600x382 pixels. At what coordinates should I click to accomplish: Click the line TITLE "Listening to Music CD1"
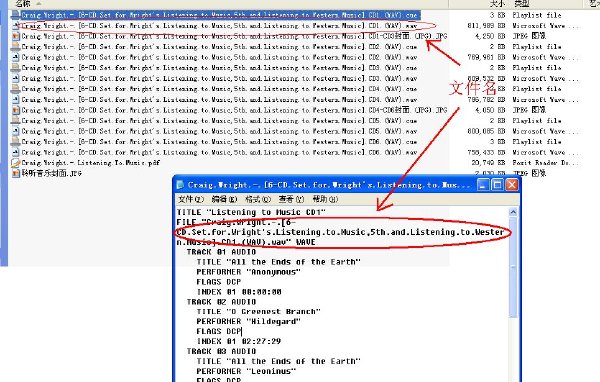[251, 212]
